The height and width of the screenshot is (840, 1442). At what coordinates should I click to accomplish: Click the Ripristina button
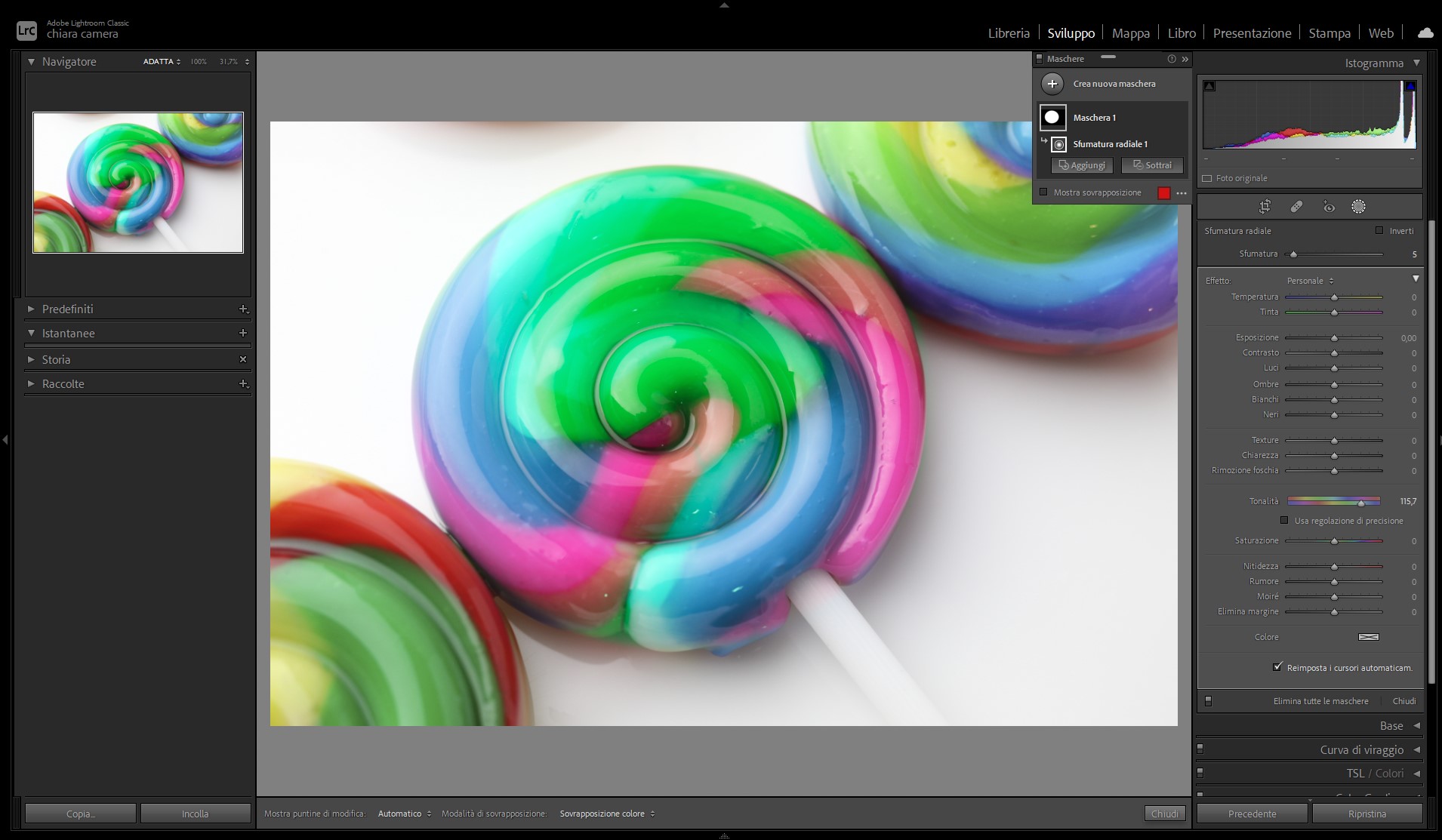click(1367, 814)
